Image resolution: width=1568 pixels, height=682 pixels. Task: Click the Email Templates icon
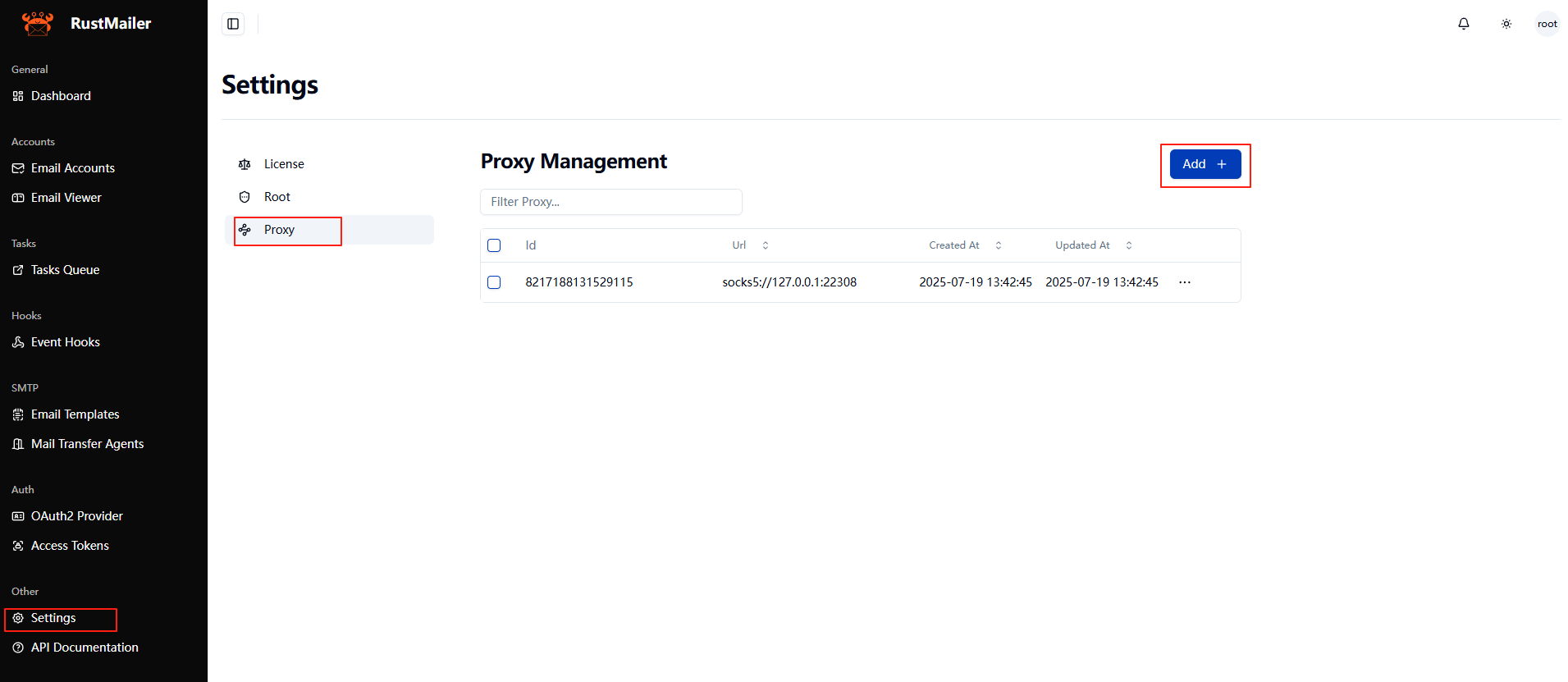[x=18, y=414]
